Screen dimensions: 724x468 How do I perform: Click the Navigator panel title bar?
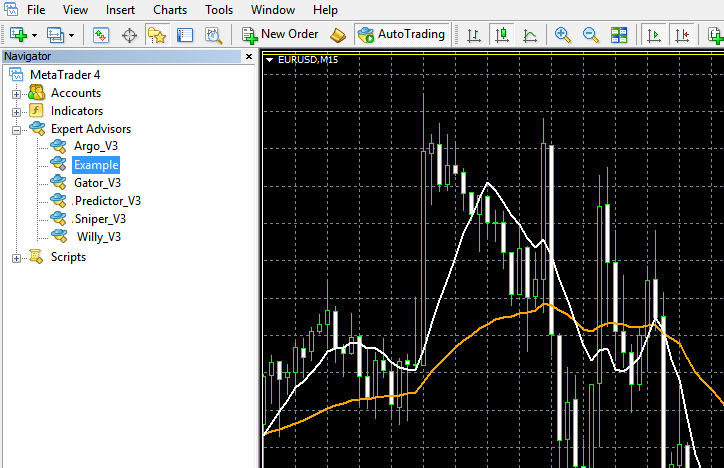121,56
